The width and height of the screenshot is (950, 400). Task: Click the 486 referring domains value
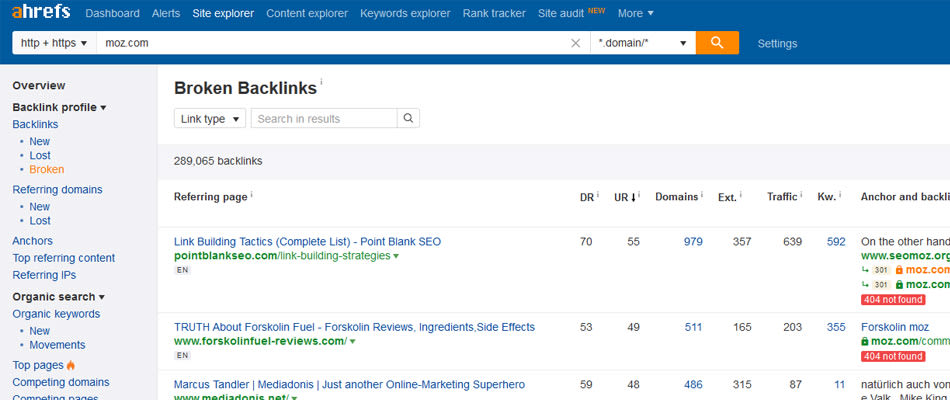tap(693, 385)
